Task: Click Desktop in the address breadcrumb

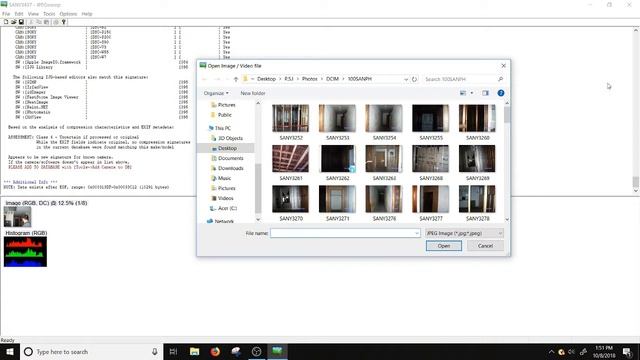Action: point(266,79)
